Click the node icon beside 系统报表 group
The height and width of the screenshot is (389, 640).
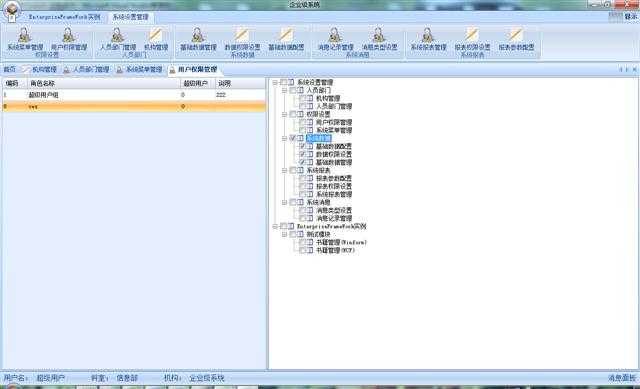(300, 170)
